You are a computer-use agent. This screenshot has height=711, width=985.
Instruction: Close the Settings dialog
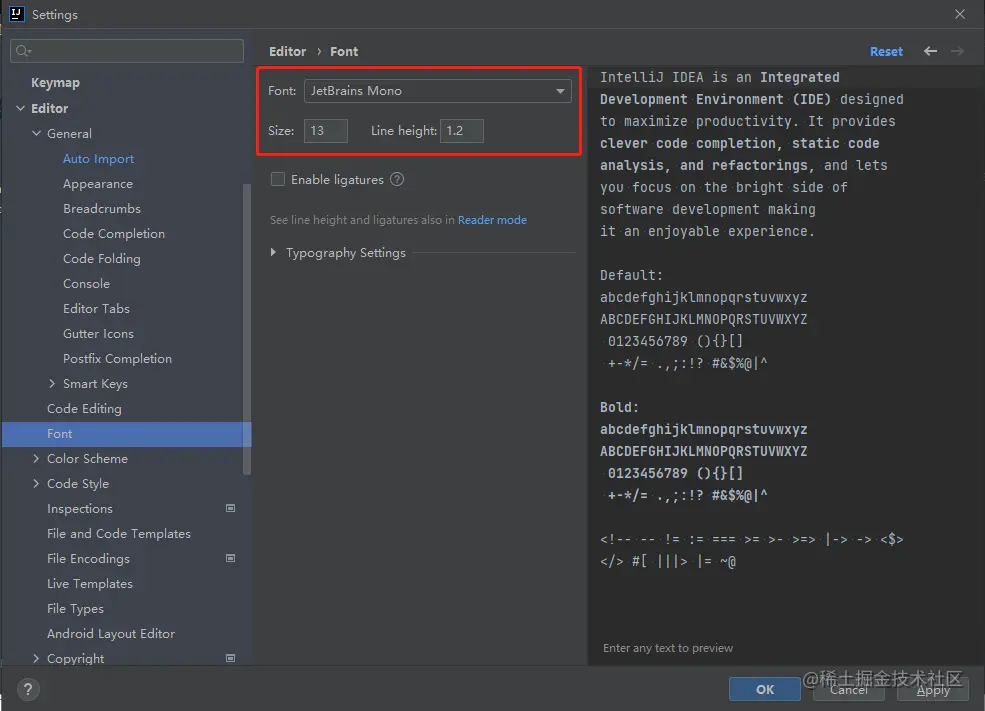960,14
